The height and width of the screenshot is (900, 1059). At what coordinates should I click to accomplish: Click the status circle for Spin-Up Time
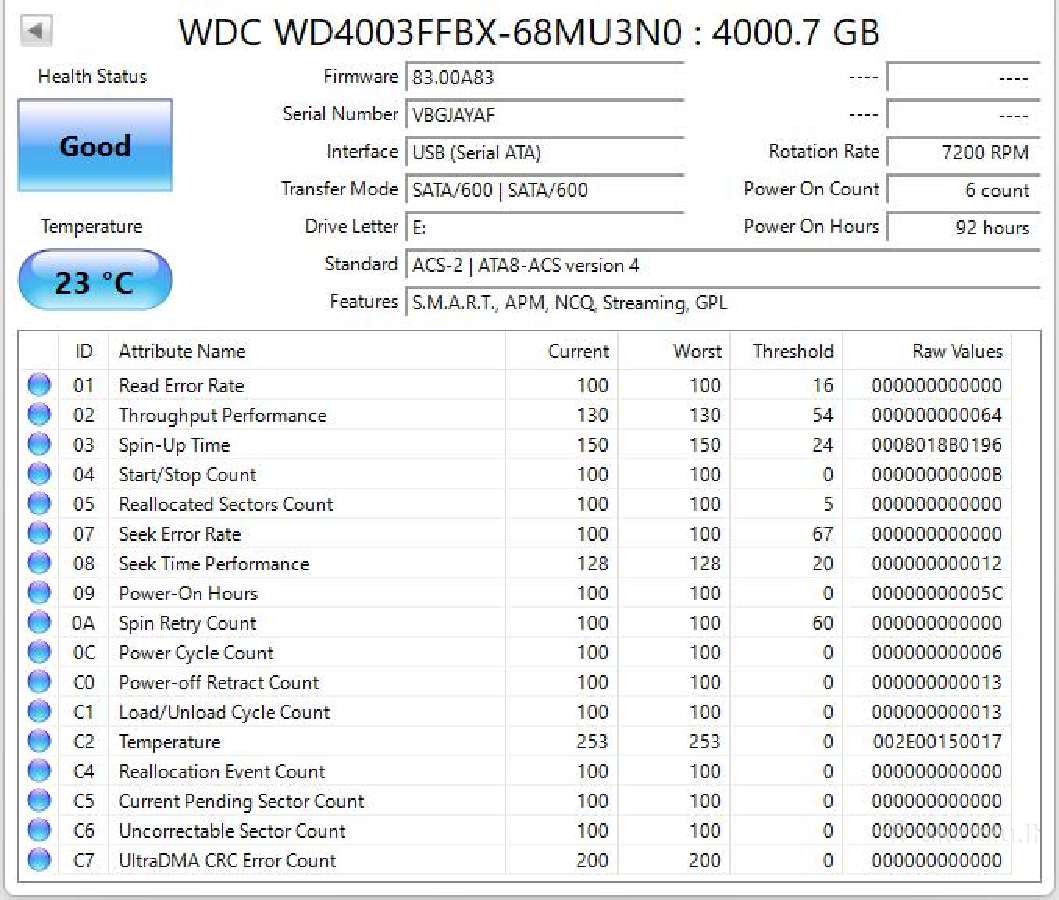(x=39, y=444)
